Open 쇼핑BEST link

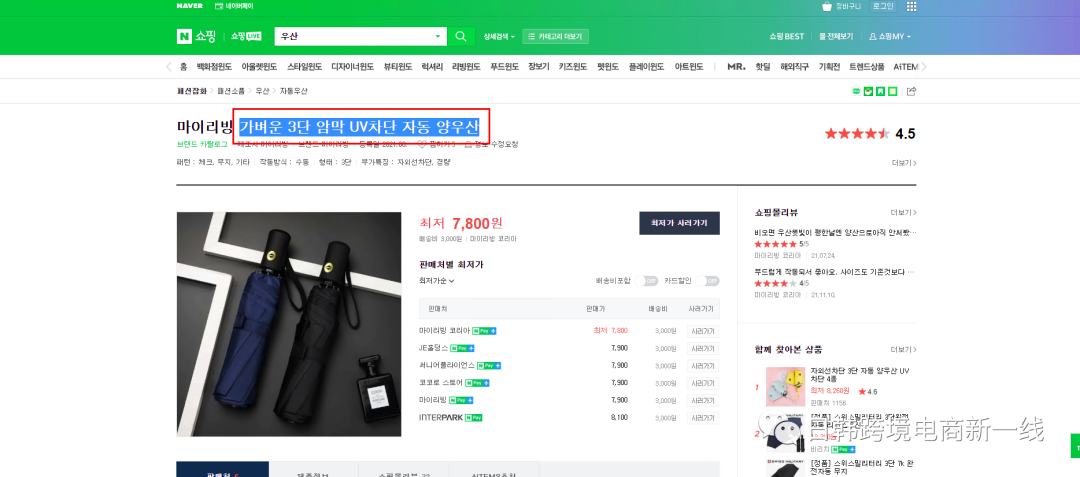[x=787, y=36]
